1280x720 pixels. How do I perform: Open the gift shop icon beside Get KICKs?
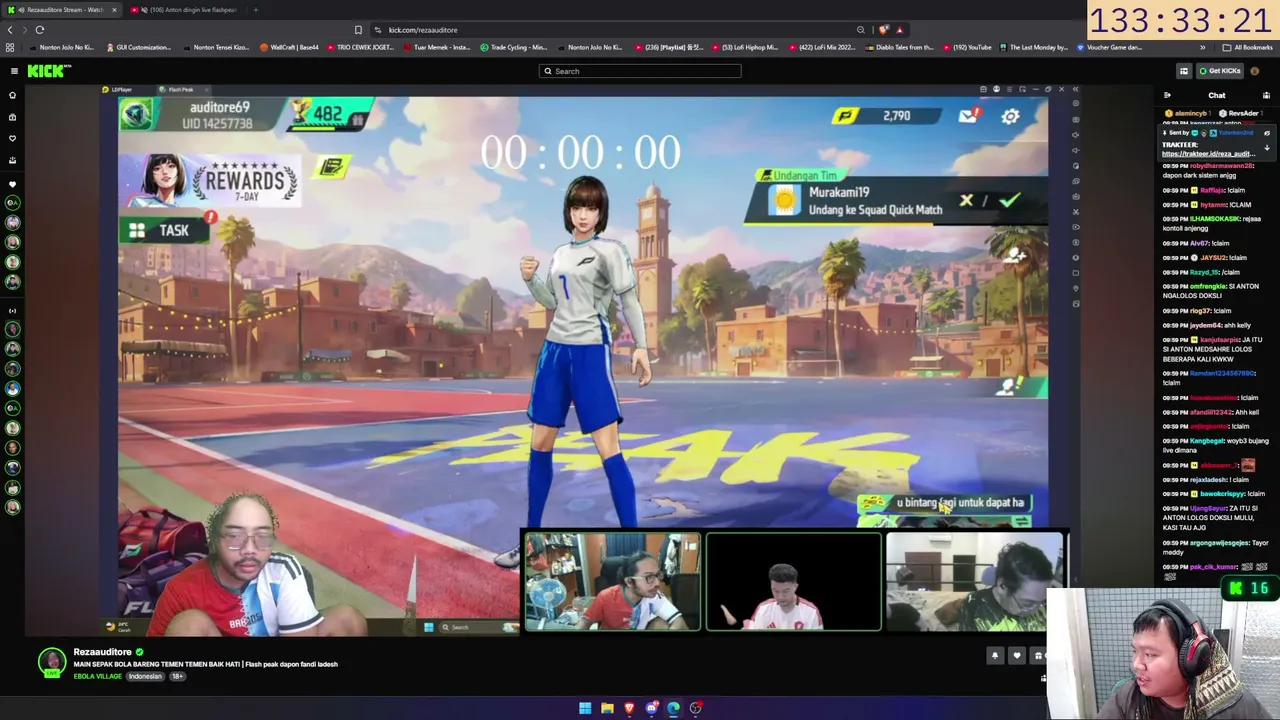click(1184, 71)
